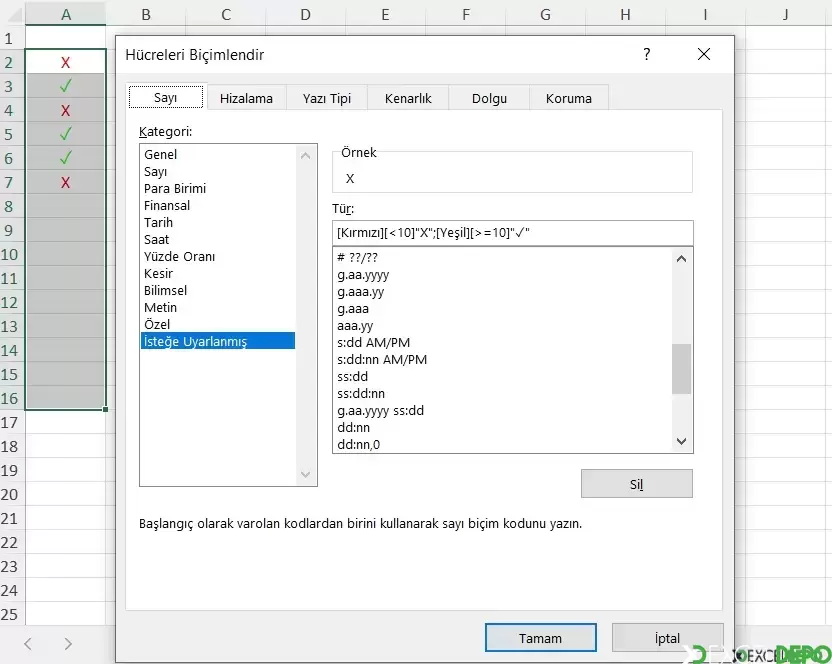Choose Yüzde Oranı category
This screenshot has height=664, width=832.
[218, 256]
